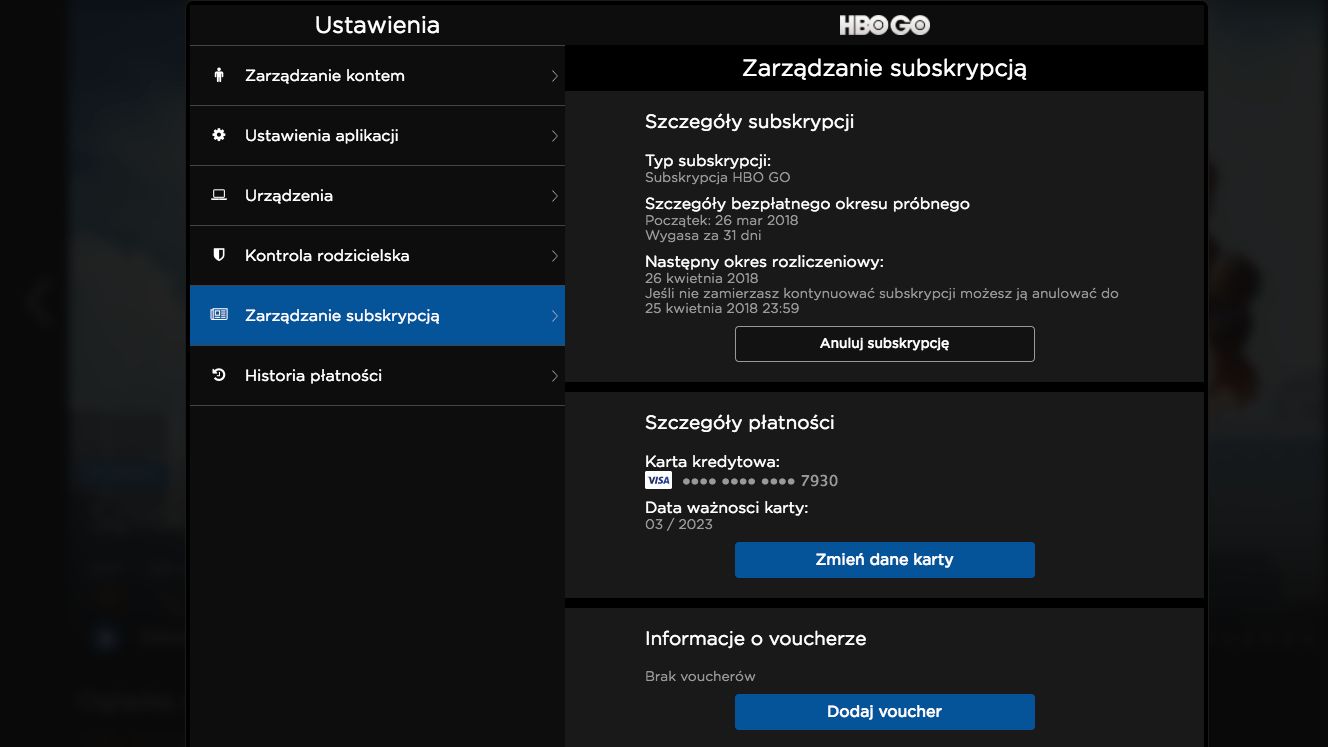
Task: Click the card icon beside Zarządzanie subskrypcją
Action: [x=219, y=315]
